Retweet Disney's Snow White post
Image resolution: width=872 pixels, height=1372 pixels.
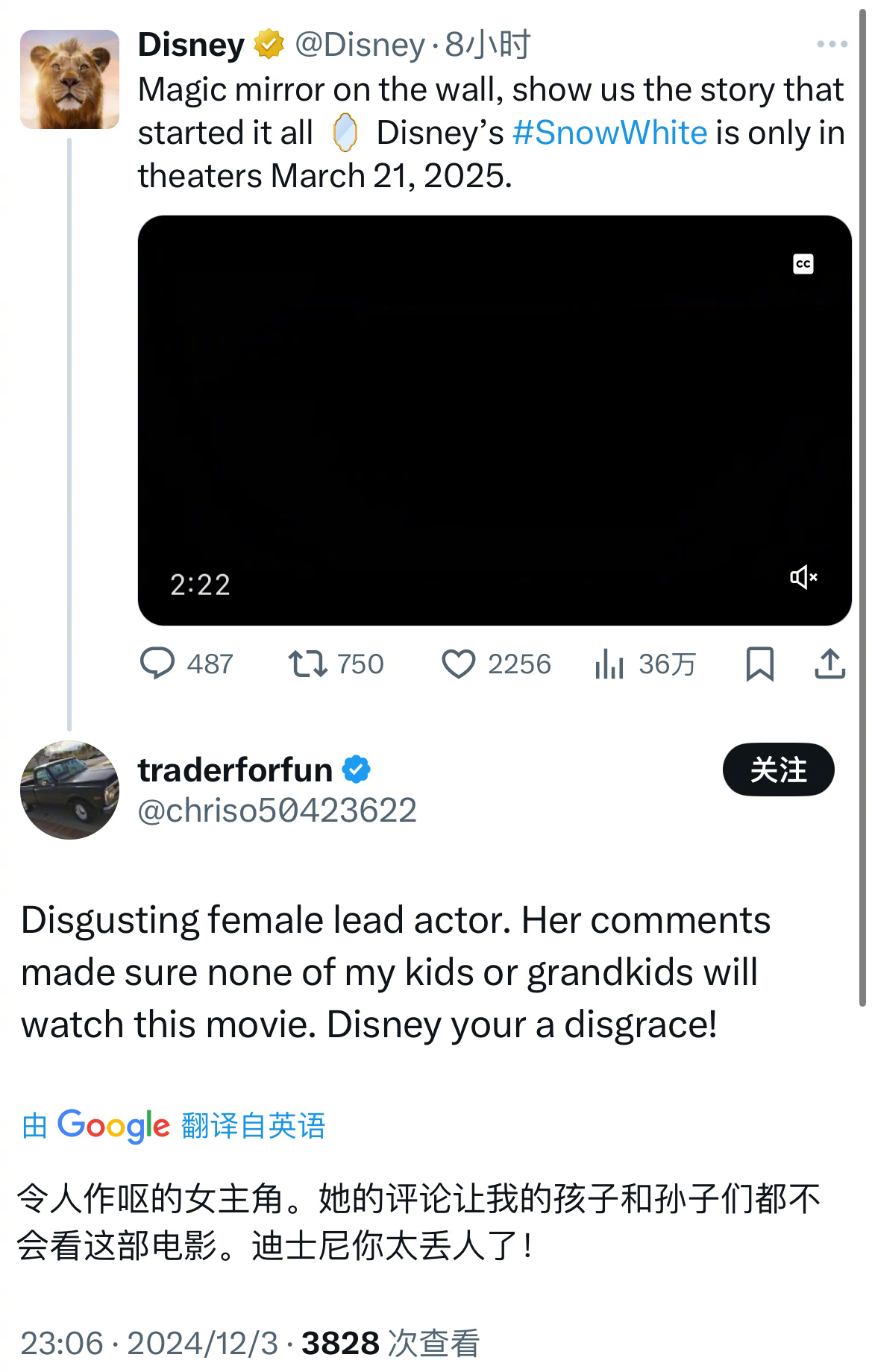308,664
